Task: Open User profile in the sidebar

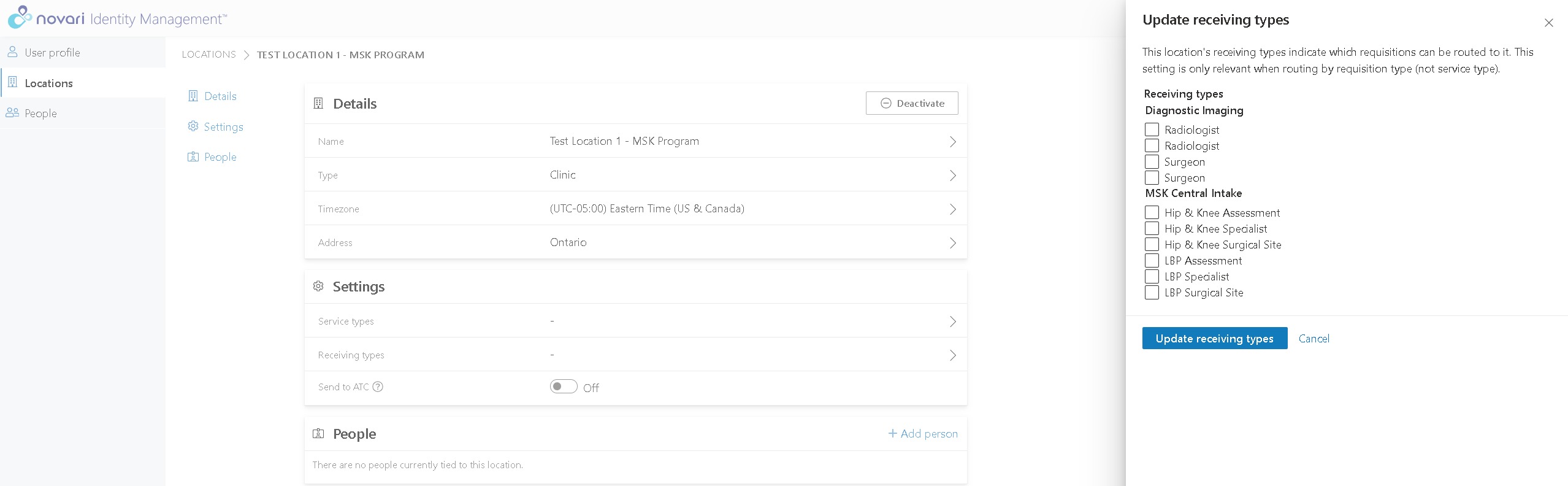Action: click(x=83, y=52)
